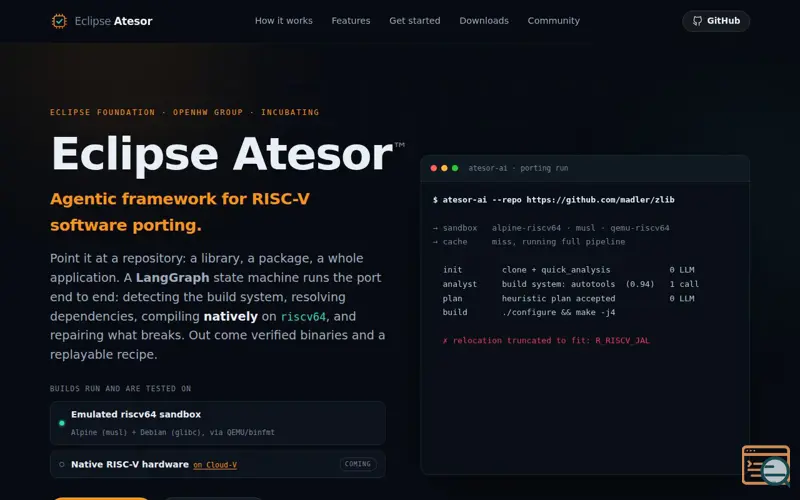Open the GitHub button in header

(716, 21)
